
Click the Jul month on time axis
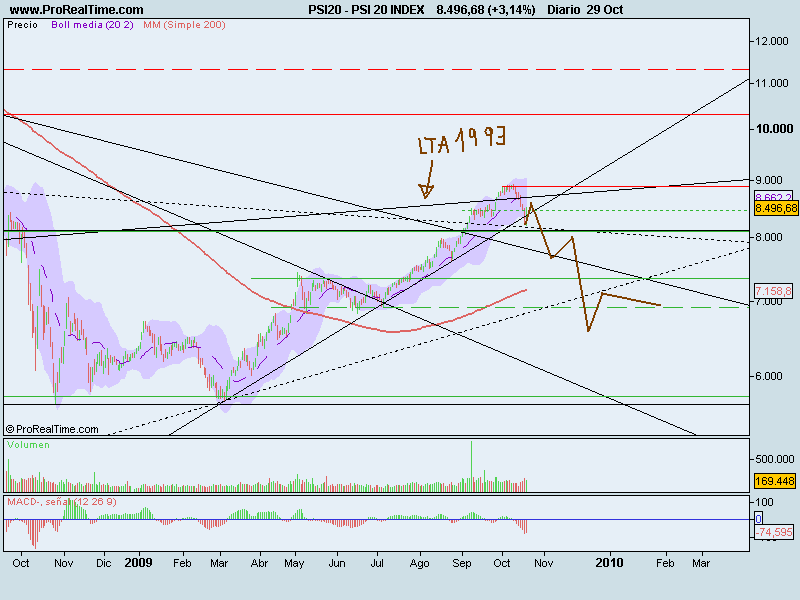[x=378, y=563]
